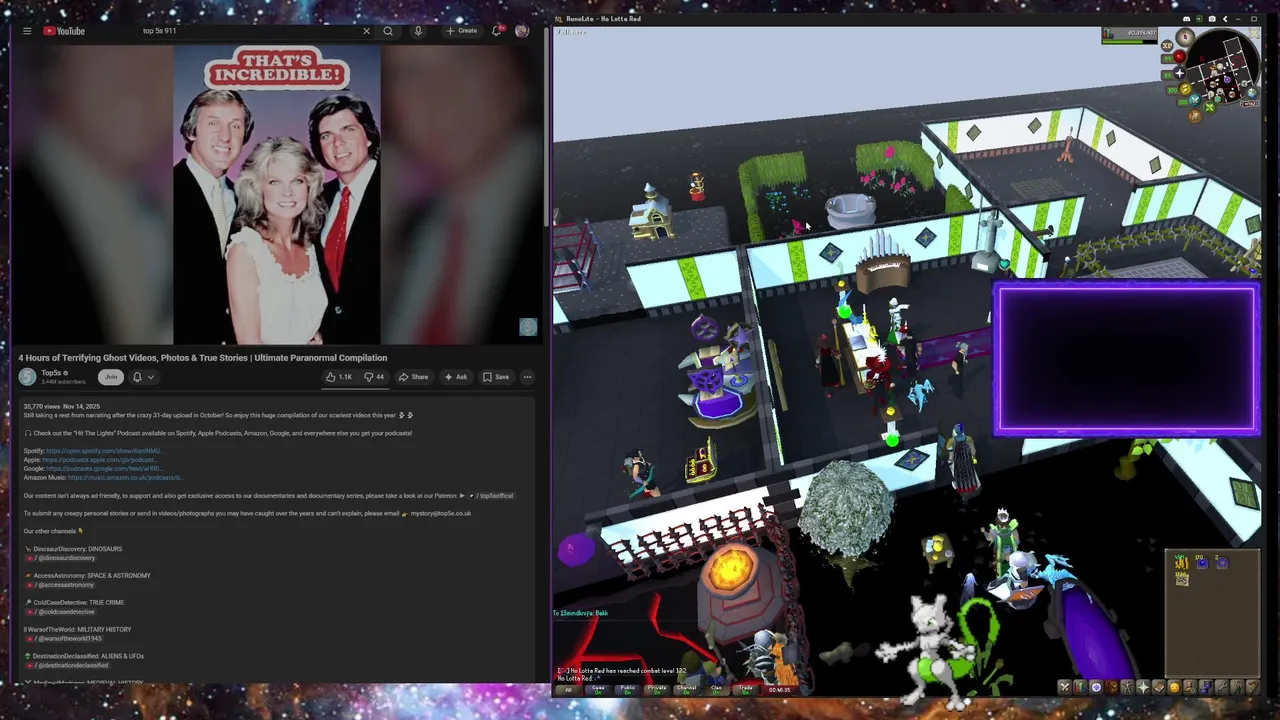The height and width of the screenshot is (720, 1280).
Task: Click the mystory@top5s.co.uk email text
Action: (x=441, y=514)
